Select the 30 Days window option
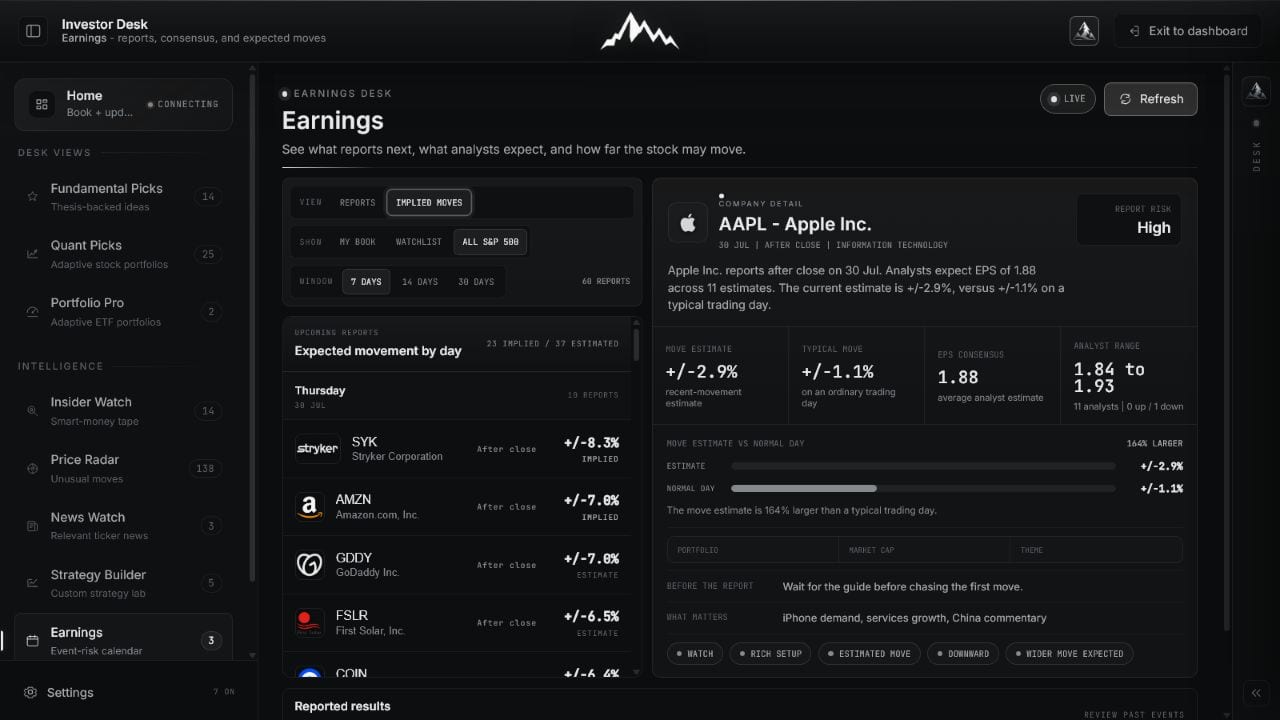Viewport: 1280px width, 720px height. click(x=476, y=282)
